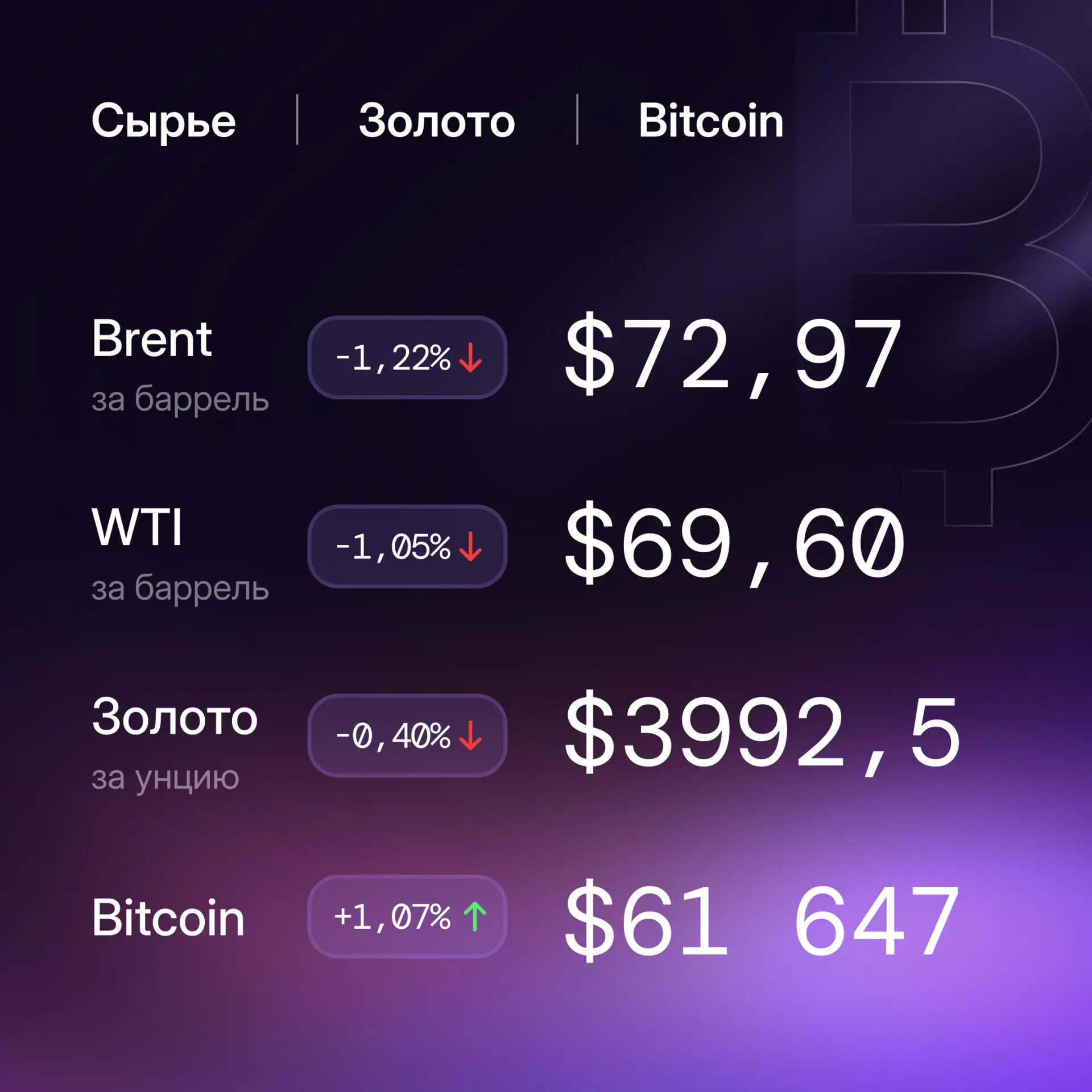The height and width of the screenshot is (1092, 1092).
Task: Select the Сырье header tab
Action: [163, 121]
